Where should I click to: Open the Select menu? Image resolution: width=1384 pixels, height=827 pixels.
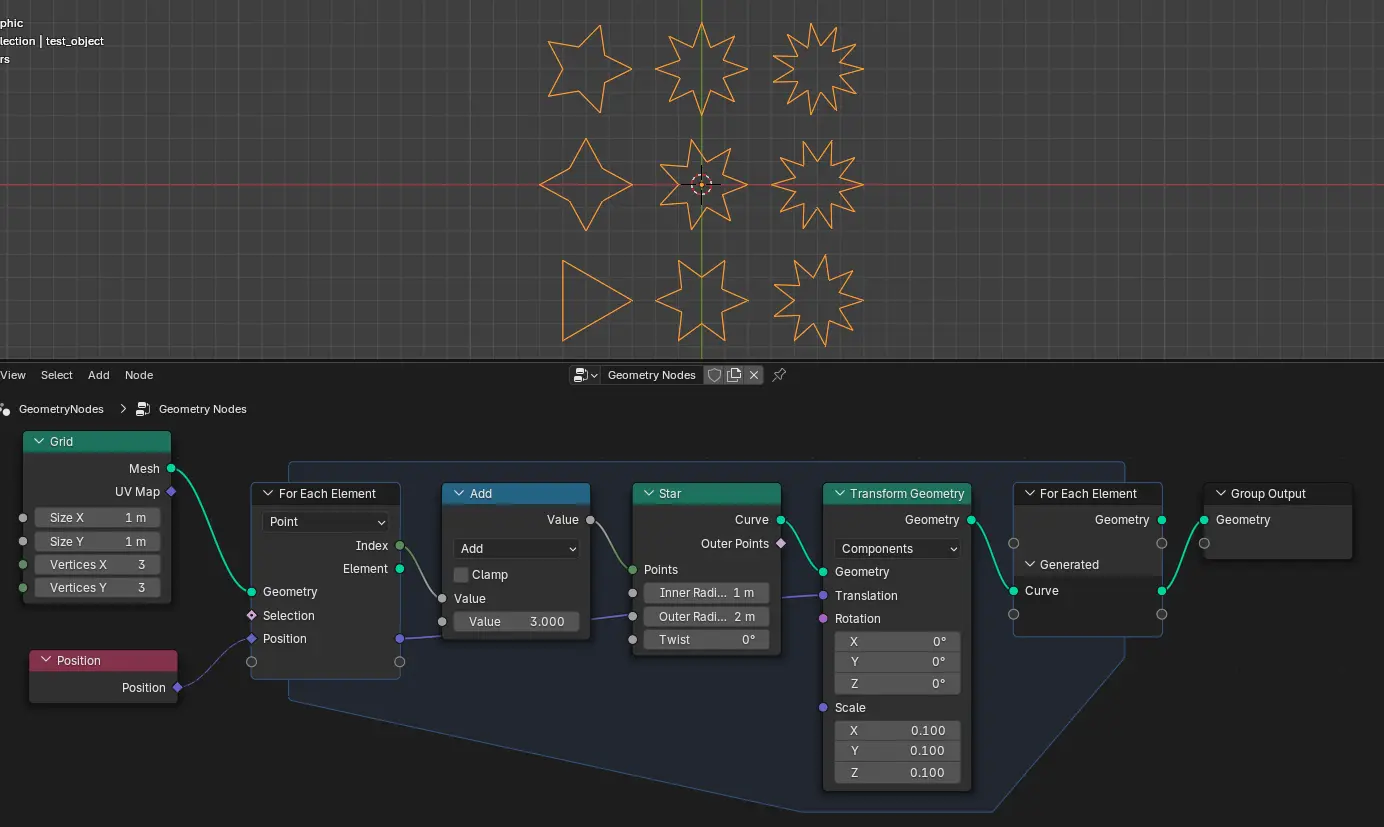coord(57,375)
